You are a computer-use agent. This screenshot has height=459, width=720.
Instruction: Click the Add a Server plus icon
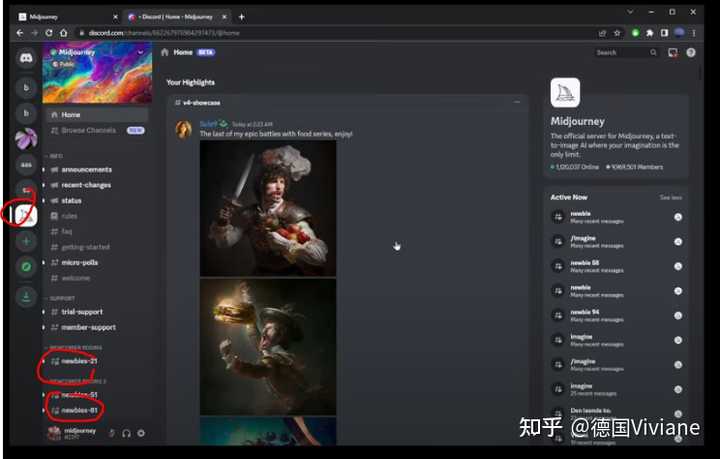[x=26, y=241]
